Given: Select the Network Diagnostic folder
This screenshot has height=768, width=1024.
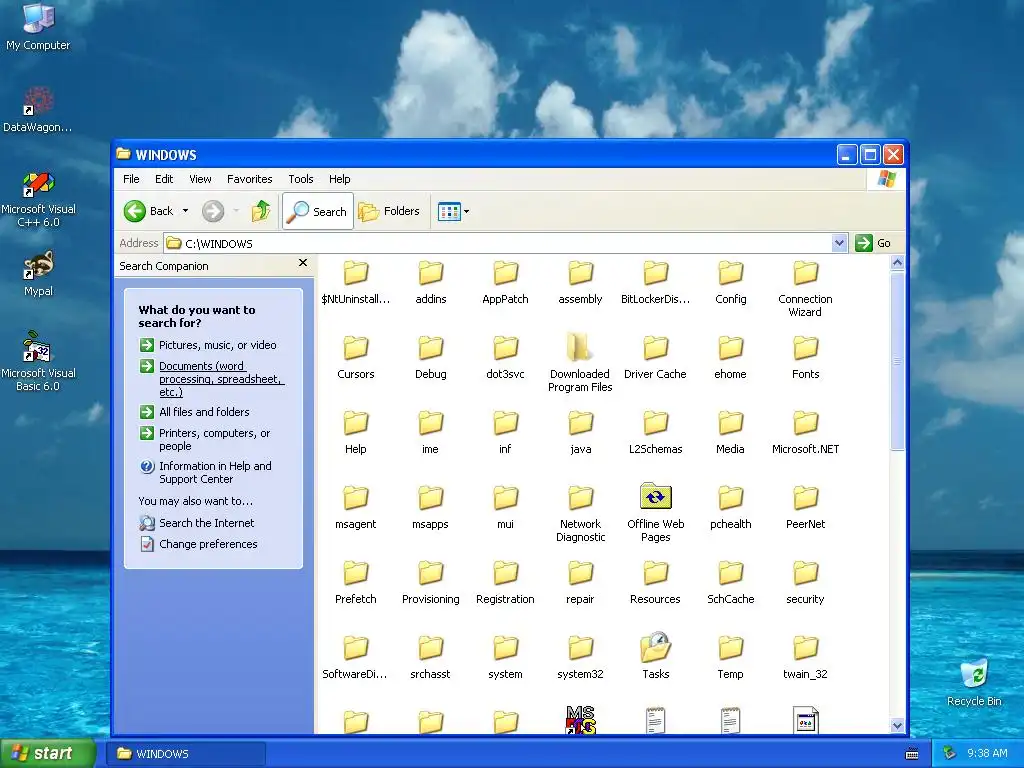Looking at the screenshot, I should (580, 512).
